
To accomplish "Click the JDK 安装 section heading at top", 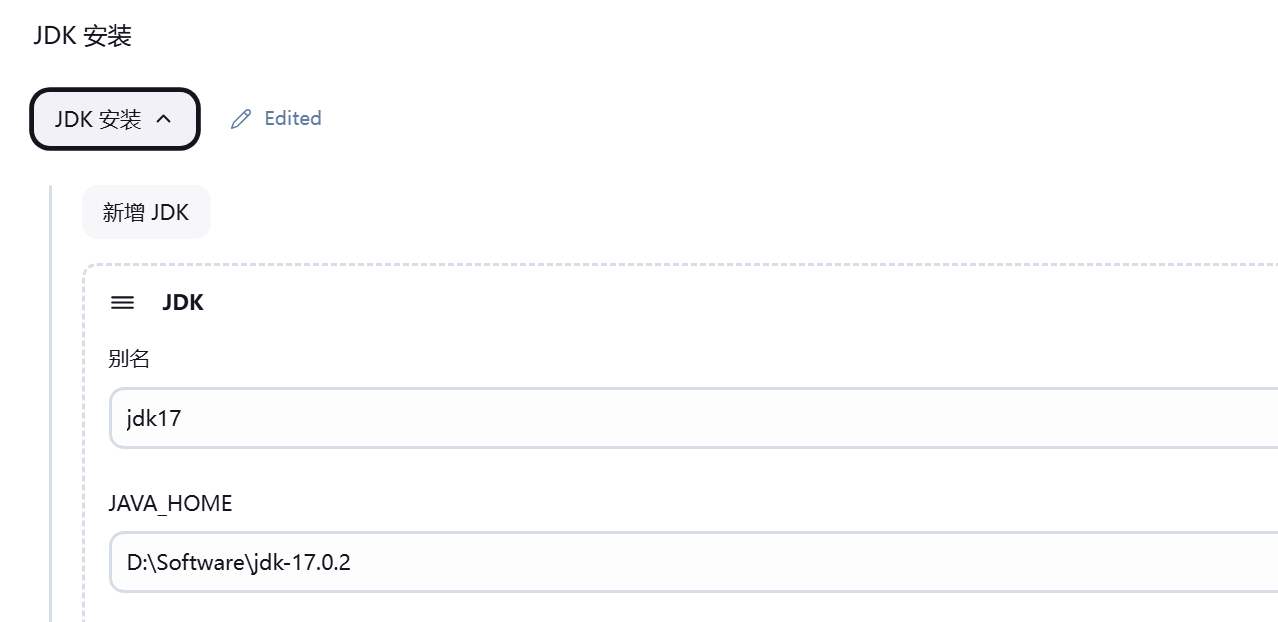I will [82, 36].
